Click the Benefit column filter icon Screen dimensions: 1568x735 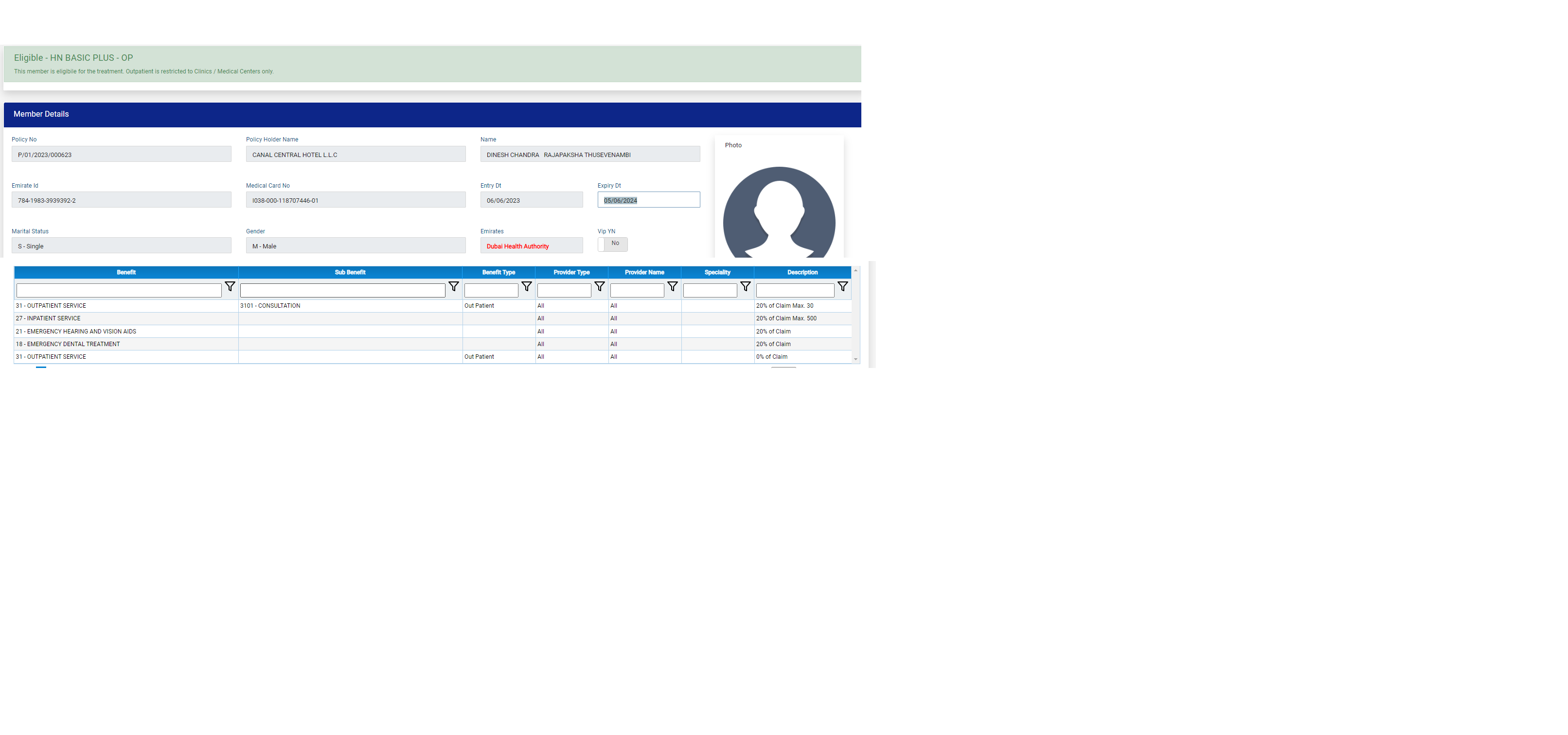click(x=230, y=287)
